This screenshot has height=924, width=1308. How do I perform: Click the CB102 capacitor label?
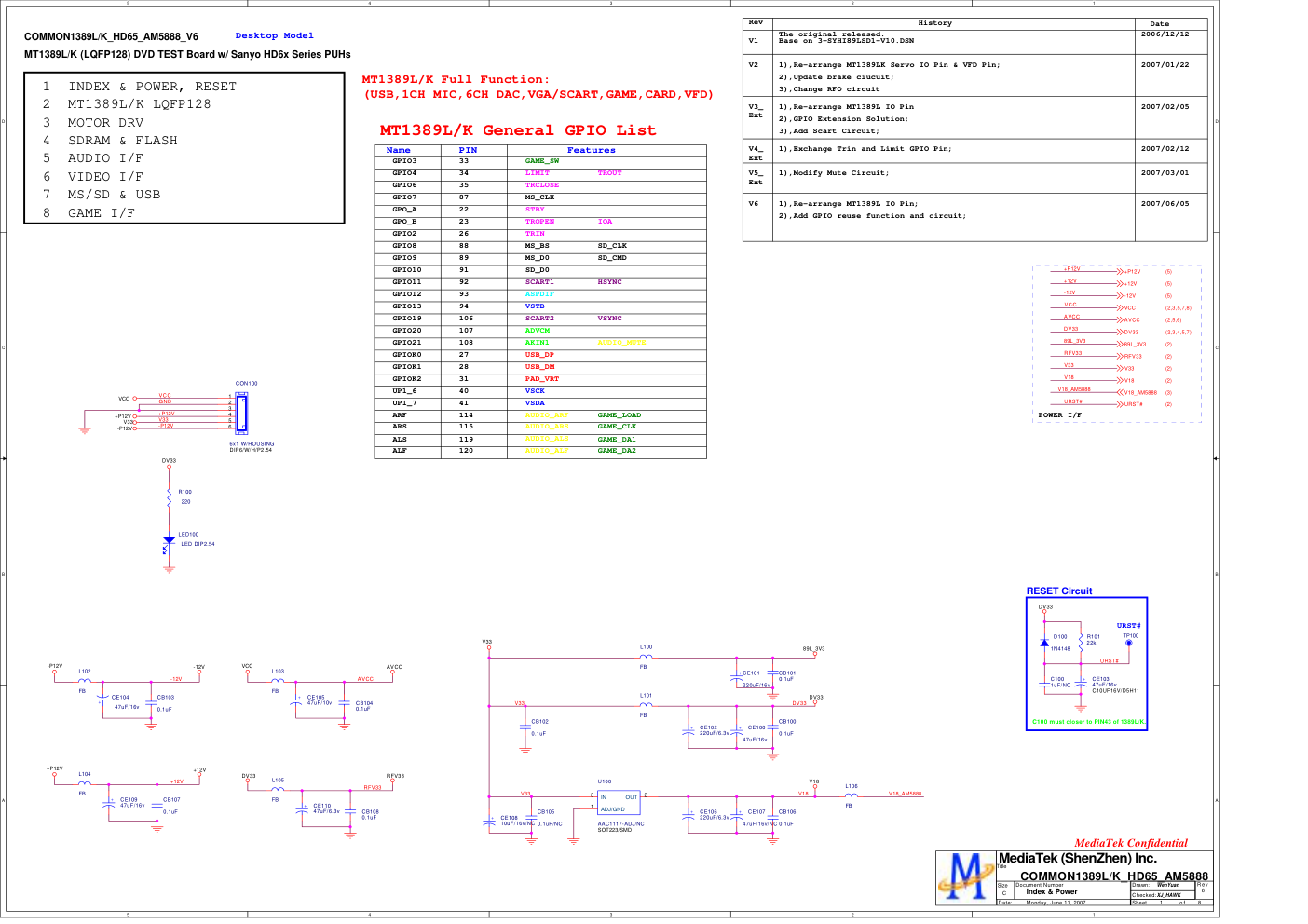coord(539,722)
